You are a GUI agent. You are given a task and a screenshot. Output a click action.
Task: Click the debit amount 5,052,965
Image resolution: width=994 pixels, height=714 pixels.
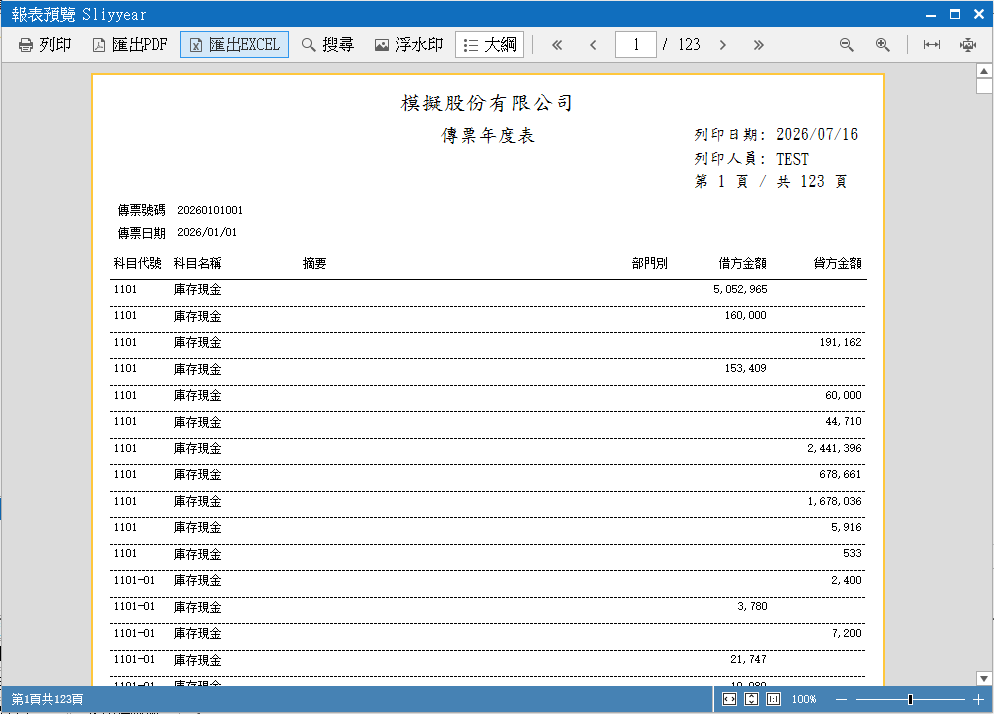coord(740,289)
